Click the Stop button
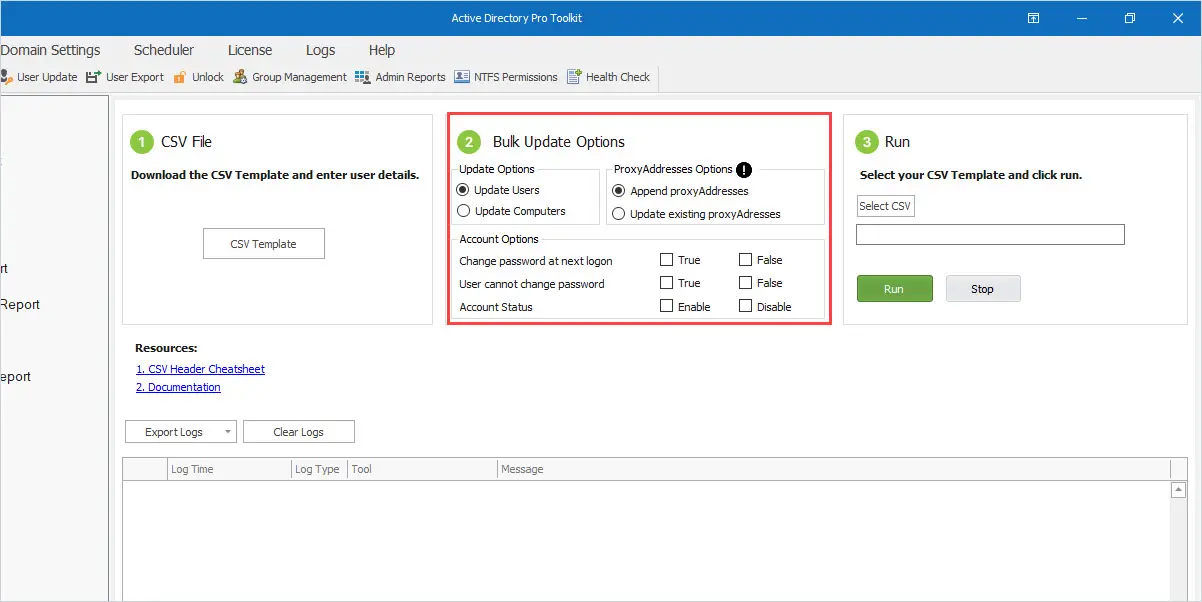1202x602 pixels. coord(983,289)
